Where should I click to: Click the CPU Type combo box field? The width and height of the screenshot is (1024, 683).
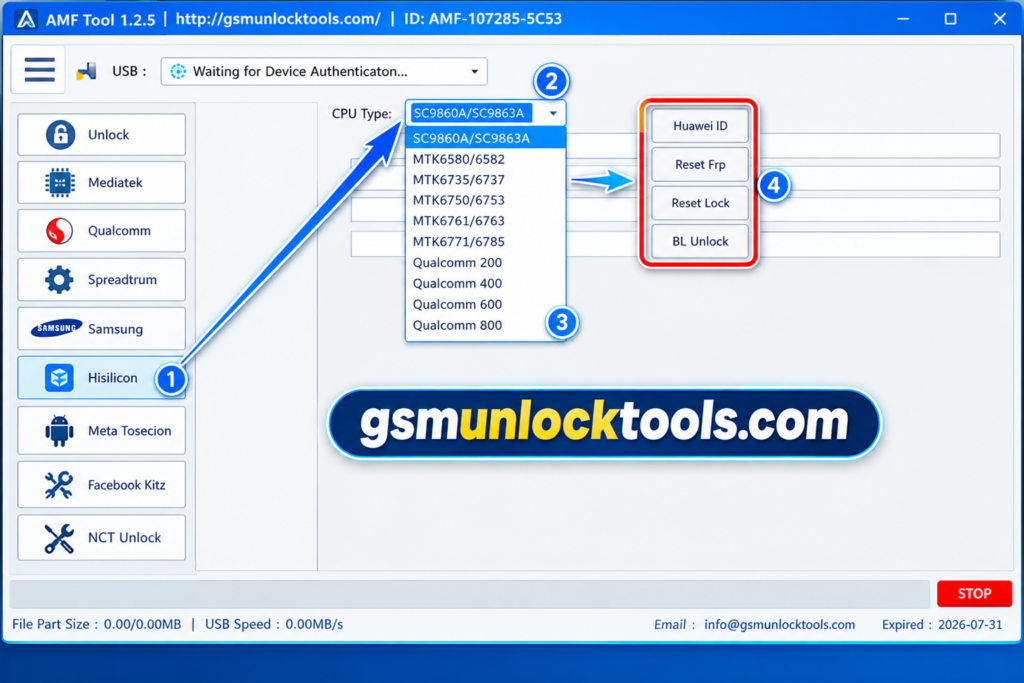(485, 113)
